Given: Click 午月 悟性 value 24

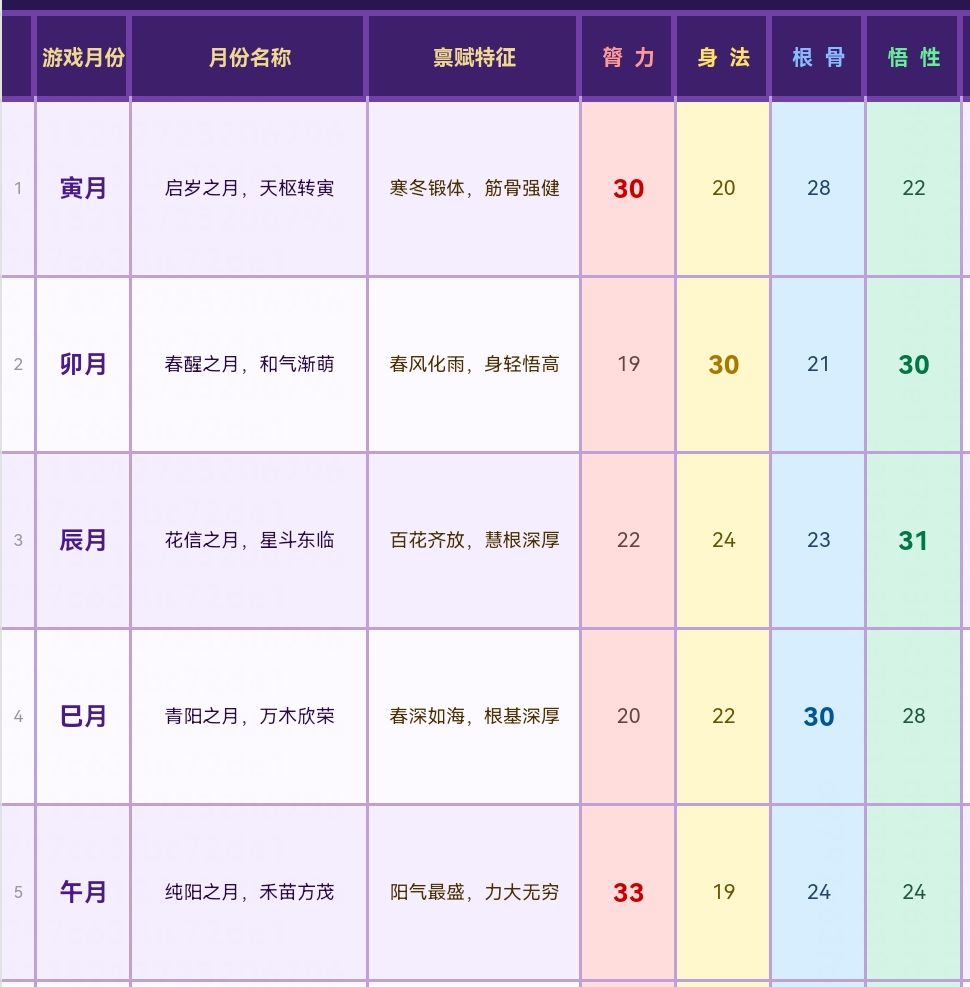Looking at the screenshot, I should [913, 892].
